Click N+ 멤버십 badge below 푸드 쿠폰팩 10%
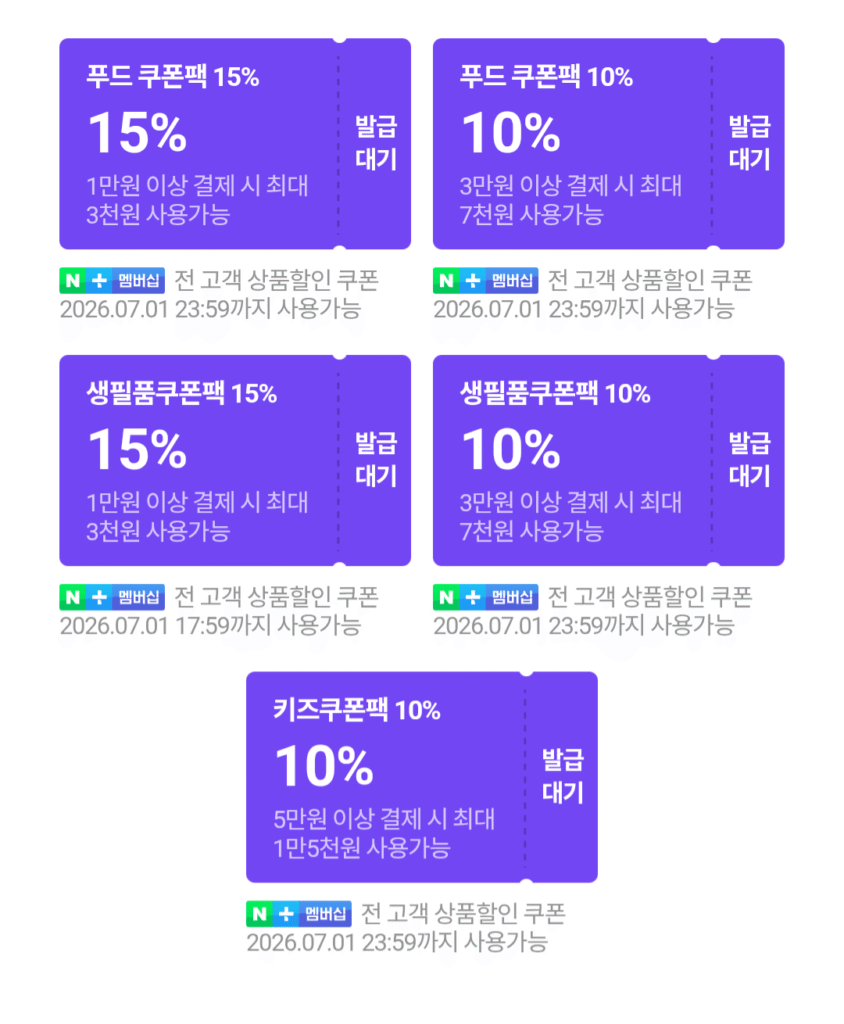Viewport: 844px width, 1024px height. tap(485, 280)
